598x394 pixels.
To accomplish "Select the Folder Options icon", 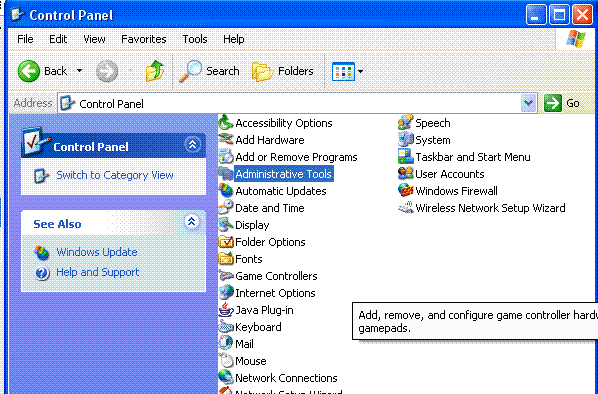I will pyautogui.click(x=226, y=242).
